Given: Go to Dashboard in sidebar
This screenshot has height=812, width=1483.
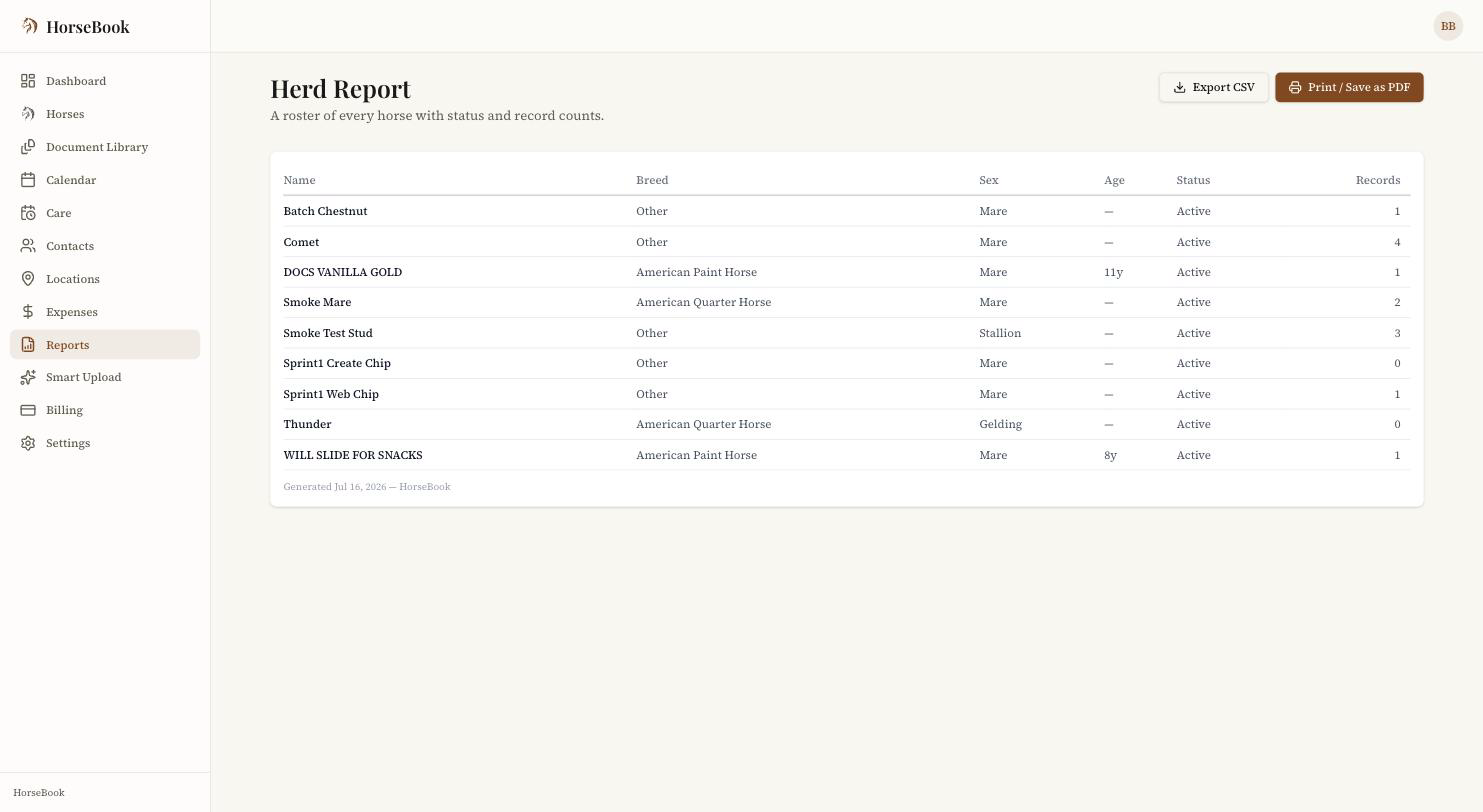Looking at the screenshot, I should coord(105,81).
